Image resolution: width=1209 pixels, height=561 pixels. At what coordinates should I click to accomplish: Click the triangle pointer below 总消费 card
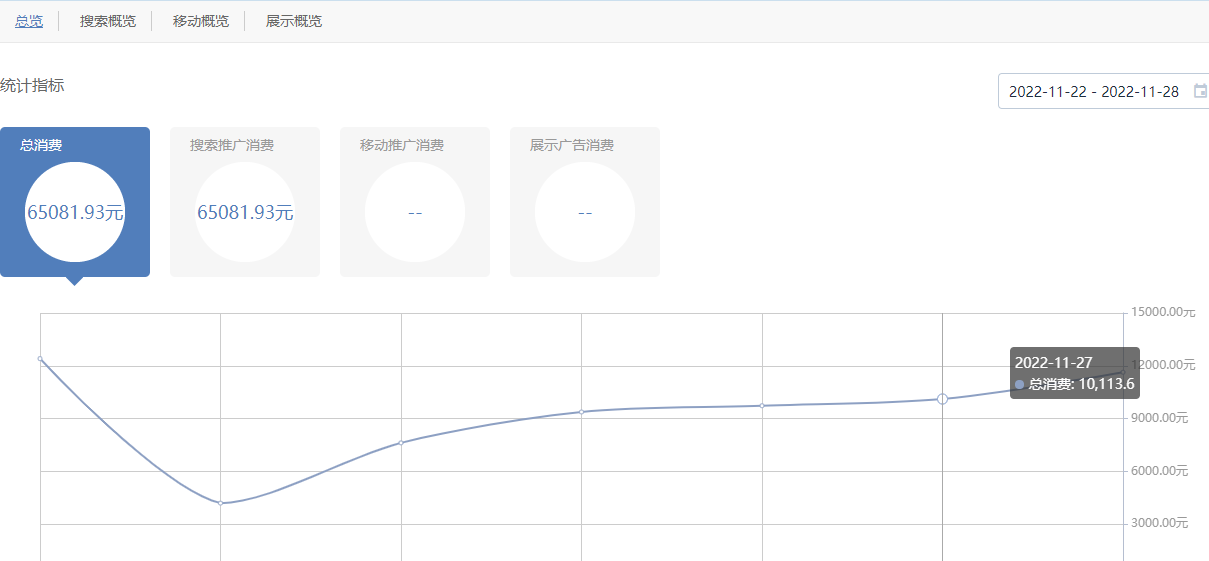74,281
